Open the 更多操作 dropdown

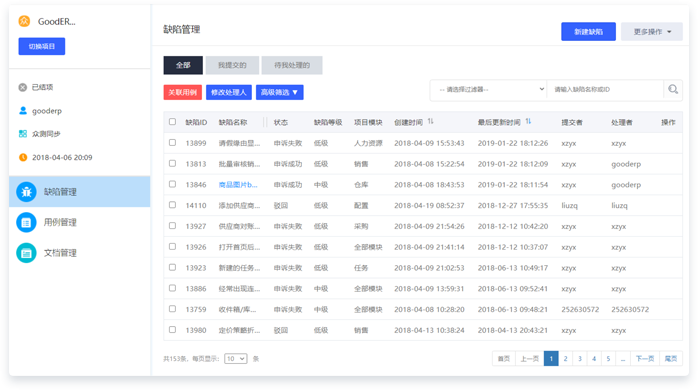(652, 32)
